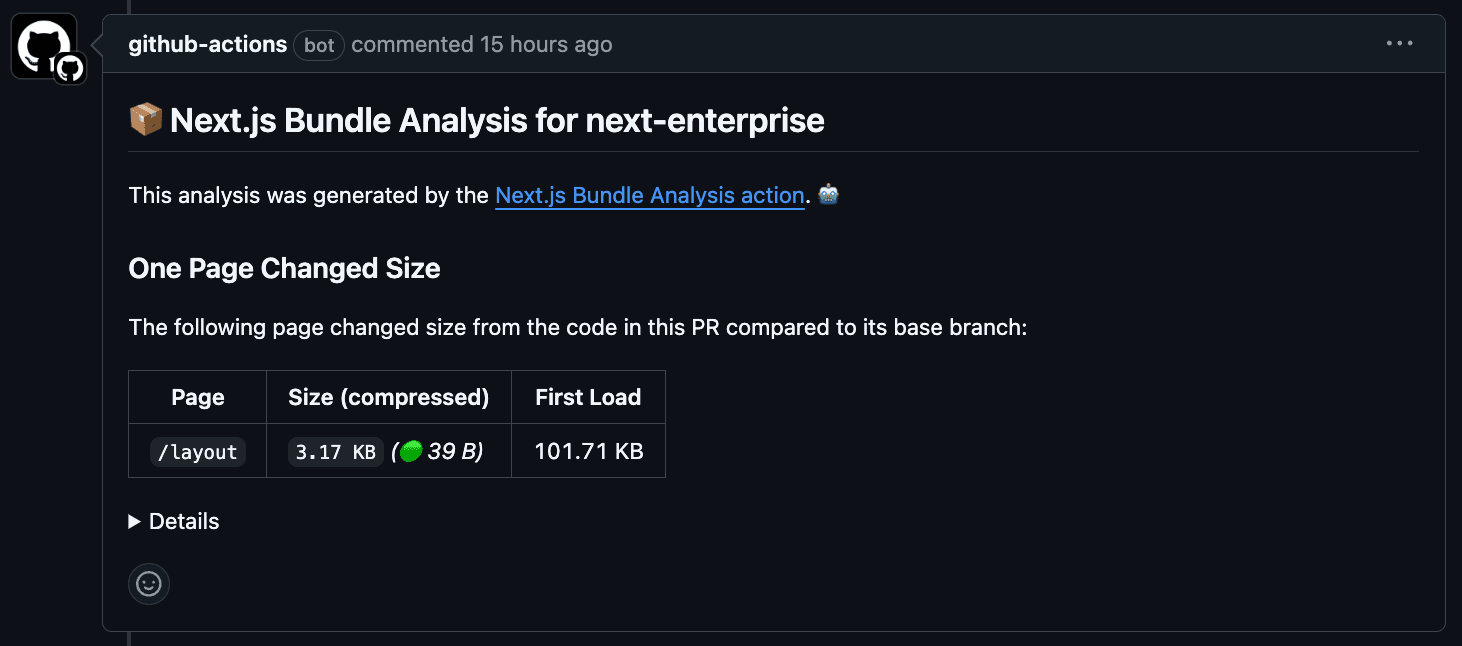This screenshot has width=1462, height=646.
Task: Open the comment options kebab menu
Action: (x=1399, y=43)
